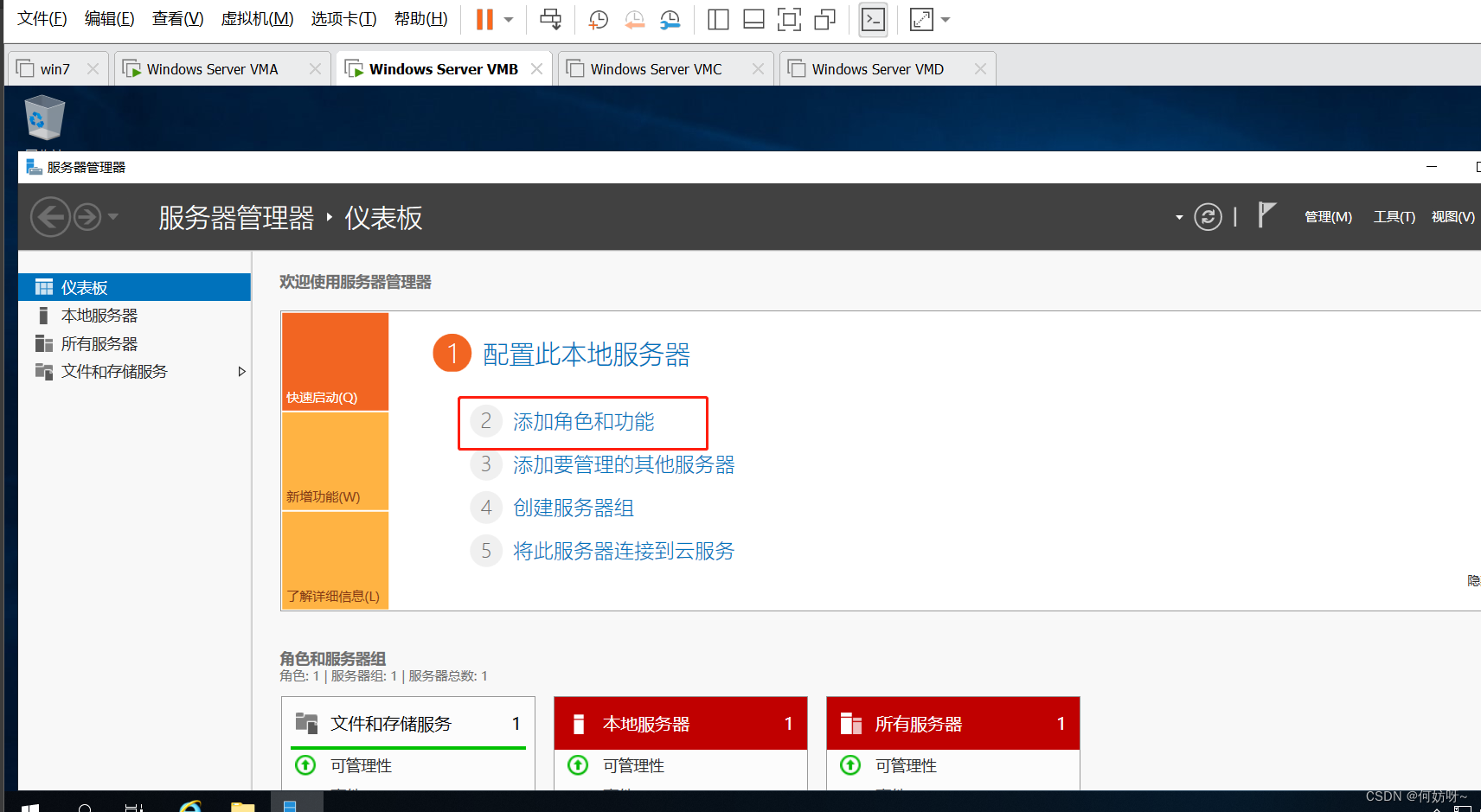Open the 编辑(E) menu
Screen dimensions: 1481x812
[110, 18]
